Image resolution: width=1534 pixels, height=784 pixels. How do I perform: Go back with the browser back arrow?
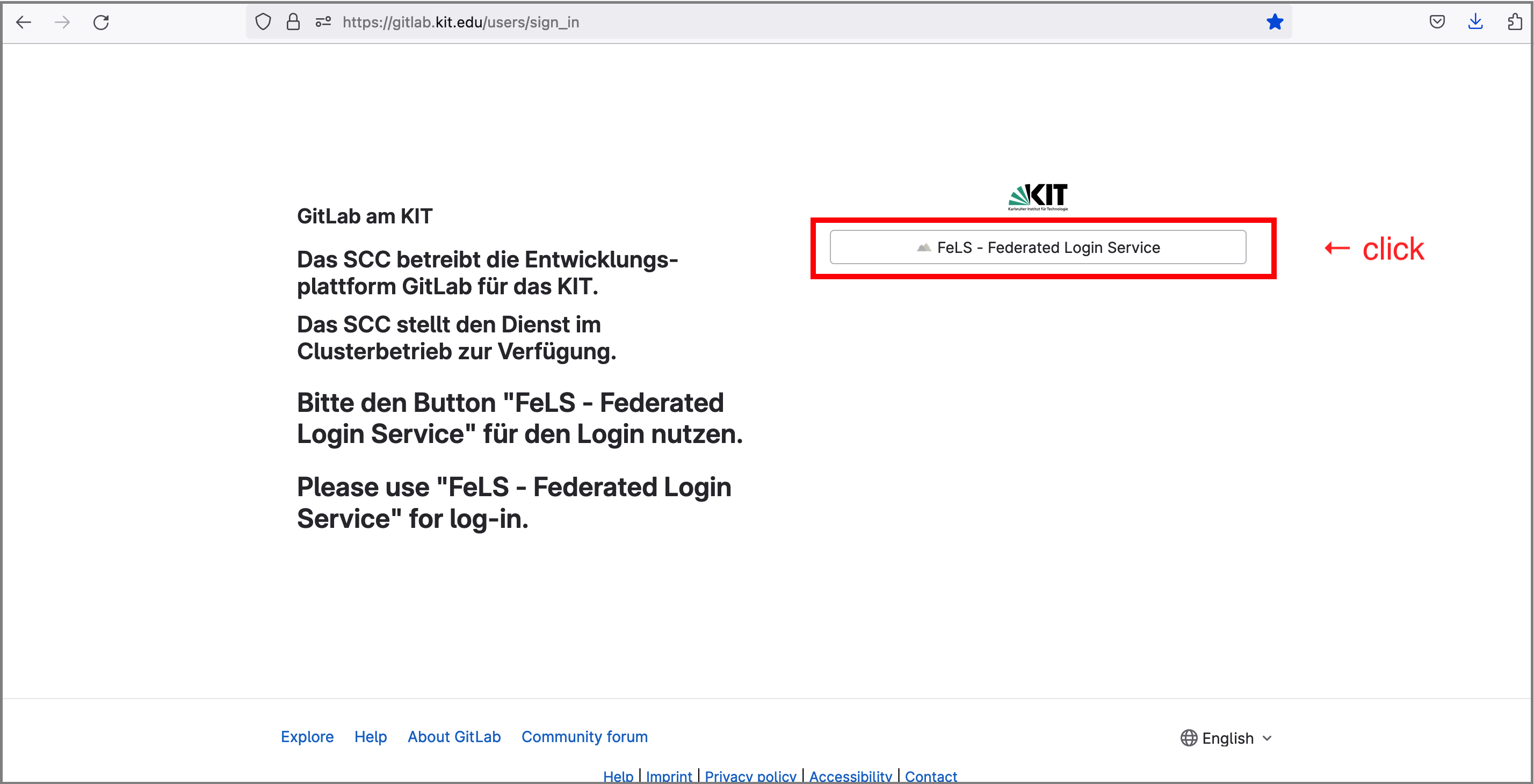[24, 22]
